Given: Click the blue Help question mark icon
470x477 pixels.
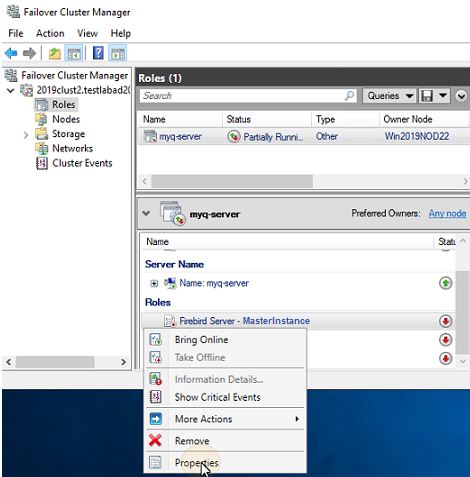Looking at the screenshot, I should (x=98, y=53).
